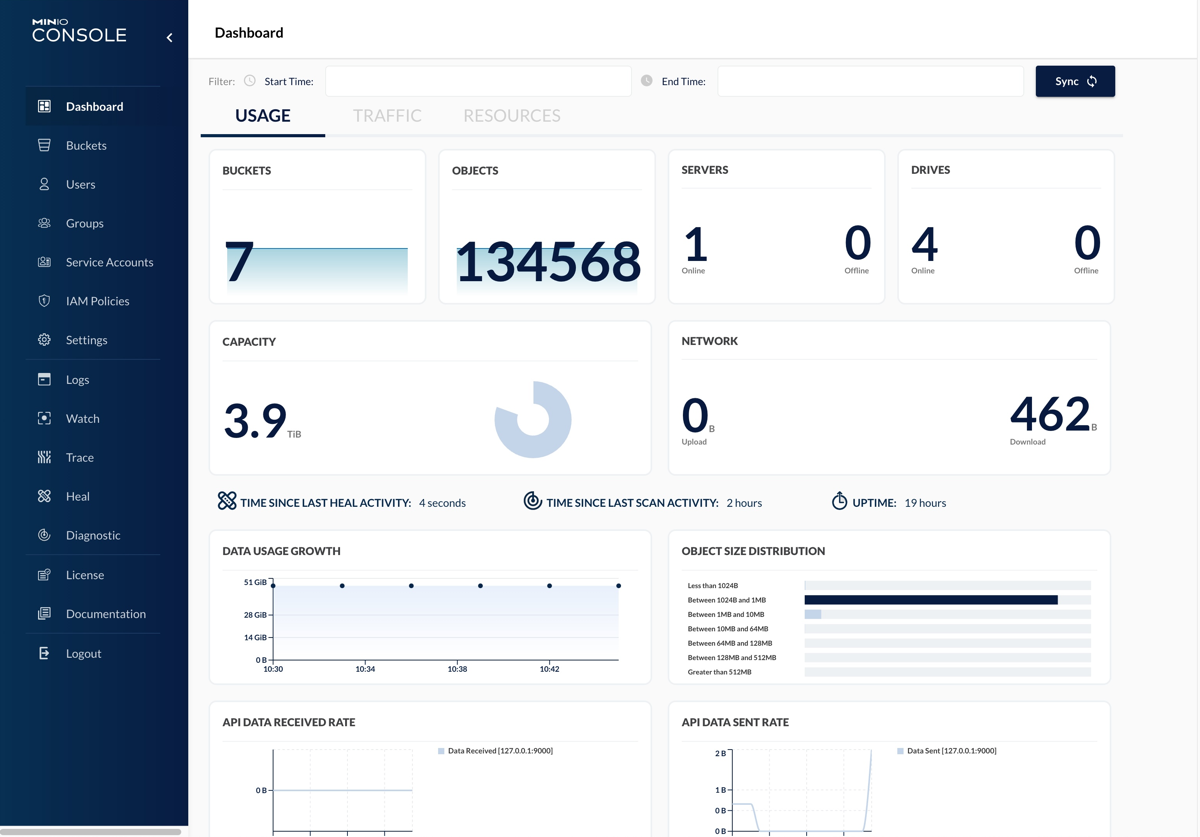
Task: Click the Diagnostic icon in sidebar
Action: click(x=44, y=535)
